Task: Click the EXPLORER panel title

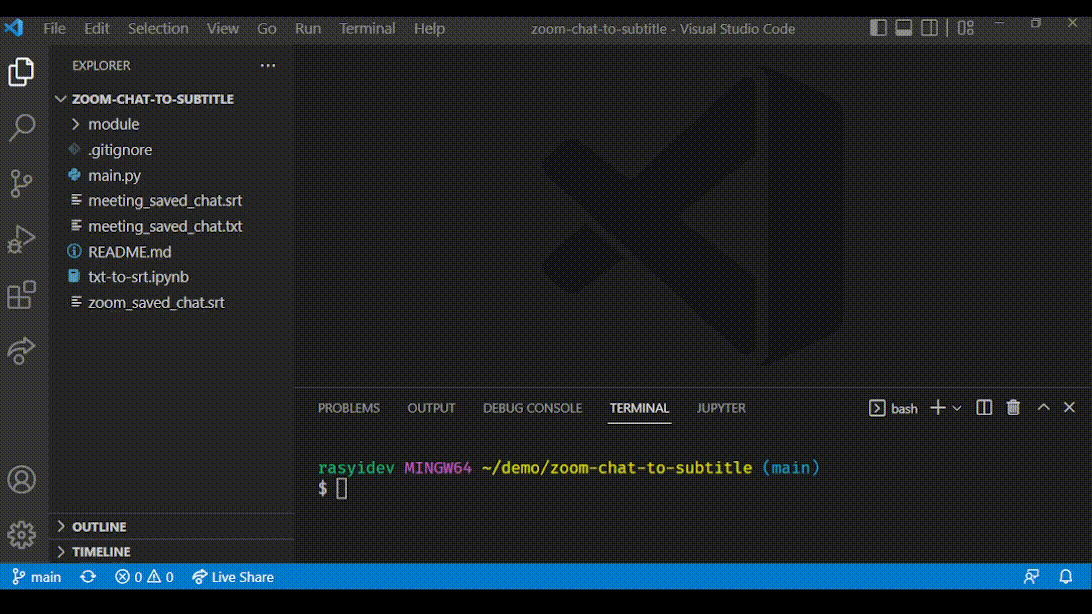Action: pyautogui.click(x=101, y=65)
